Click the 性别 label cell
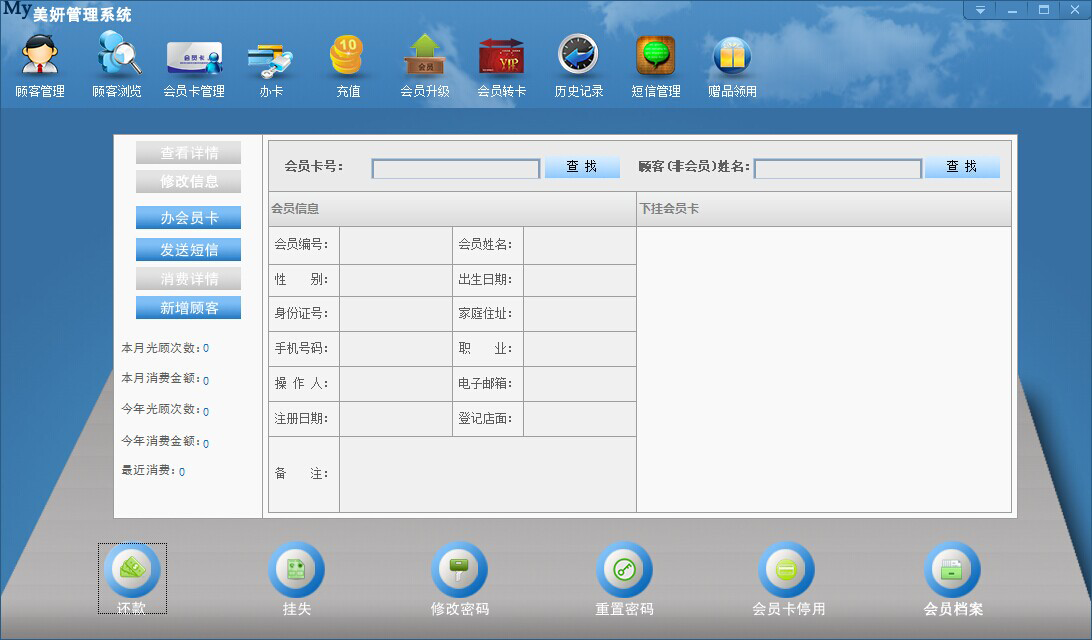Viewport: 1092px width, 640px height. pyautogui.click(x=304, y=279)
